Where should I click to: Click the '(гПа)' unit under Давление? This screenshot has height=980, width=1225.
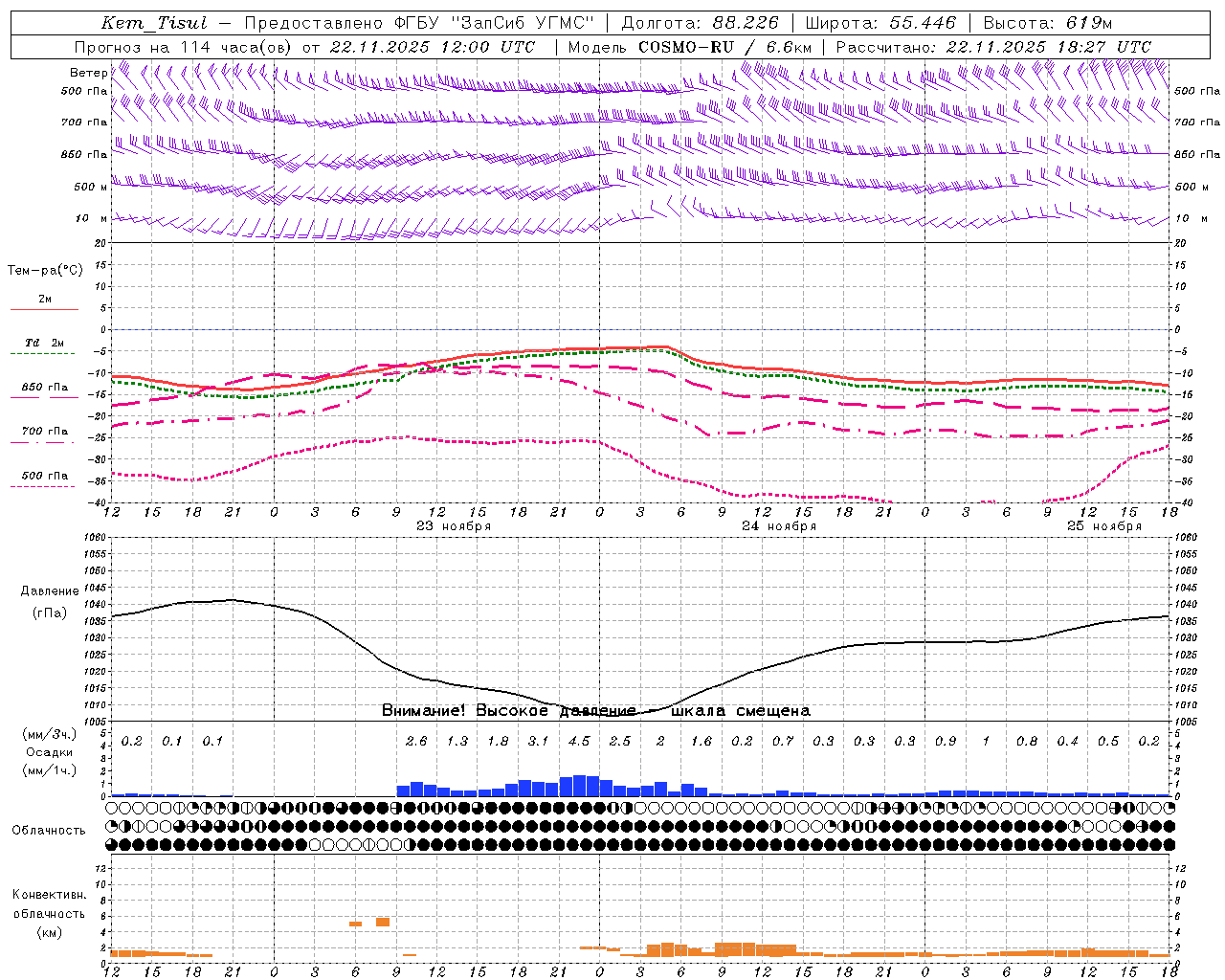[50, 613]
